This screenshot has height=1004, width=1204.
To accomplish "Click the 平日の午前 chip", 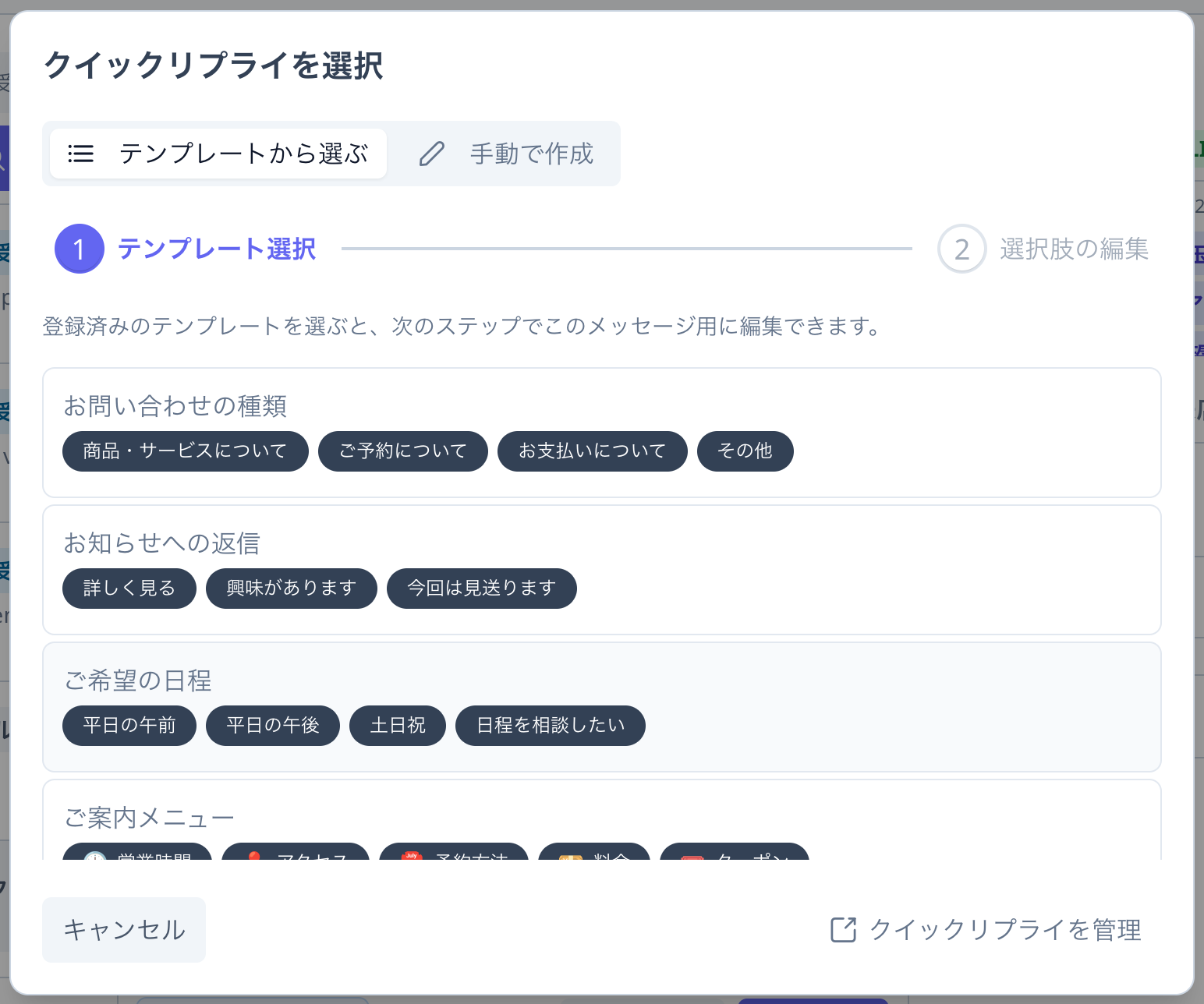I will click(129, 726).
